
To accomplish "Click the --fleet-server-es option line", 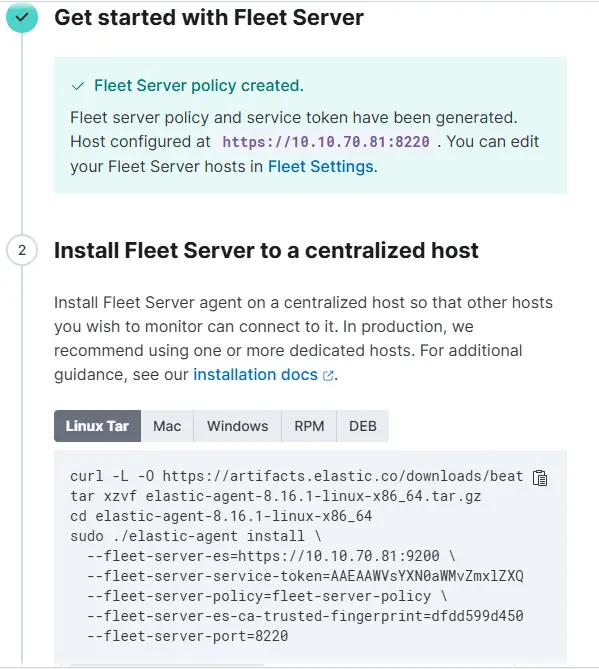I will [271, 556].
